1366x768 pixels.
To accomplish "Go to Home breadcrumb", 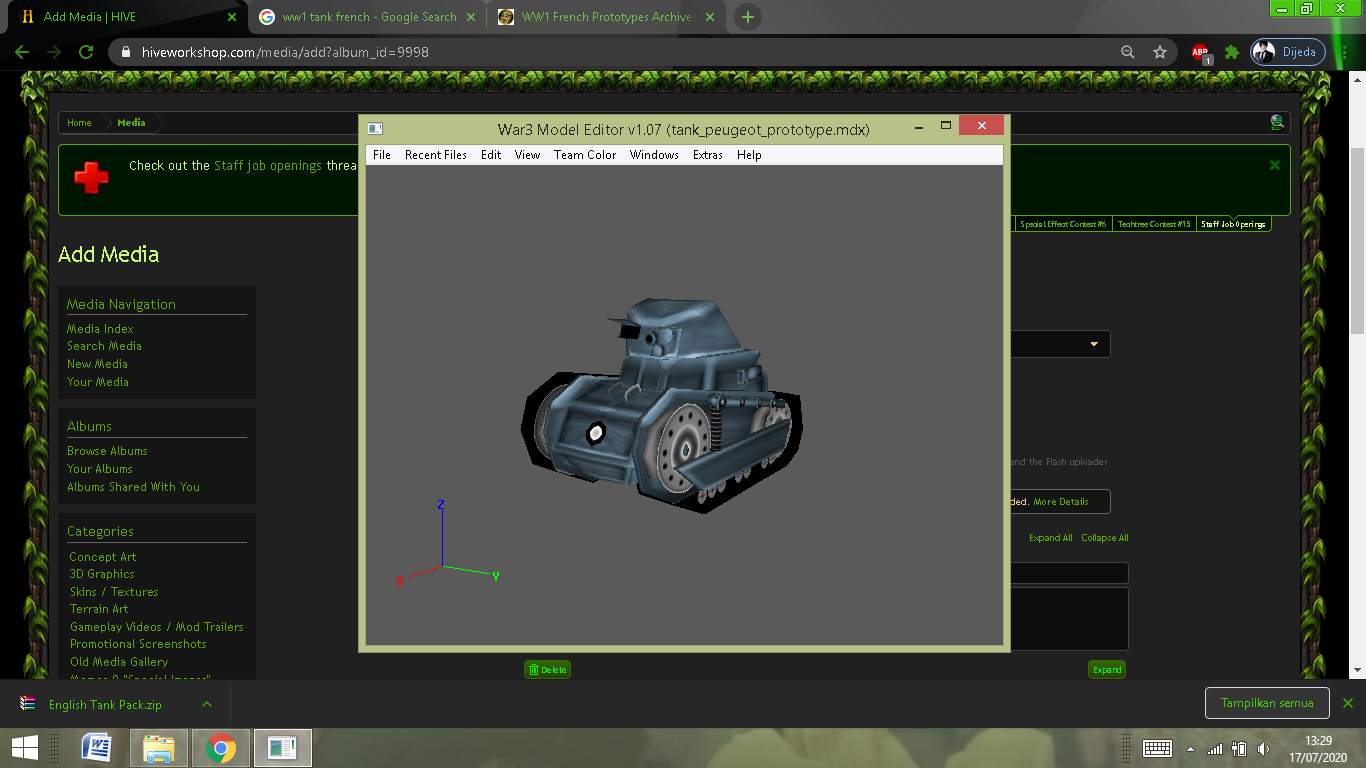I will pos(79,123).
